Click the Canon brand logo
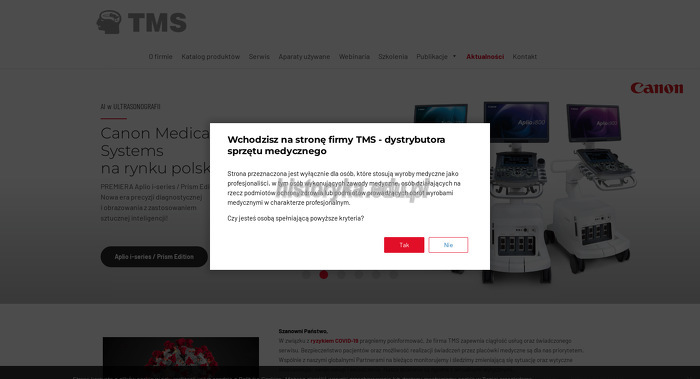Viewport: 700px width, 379px height. pyautogui.click(x=657, y=88)
